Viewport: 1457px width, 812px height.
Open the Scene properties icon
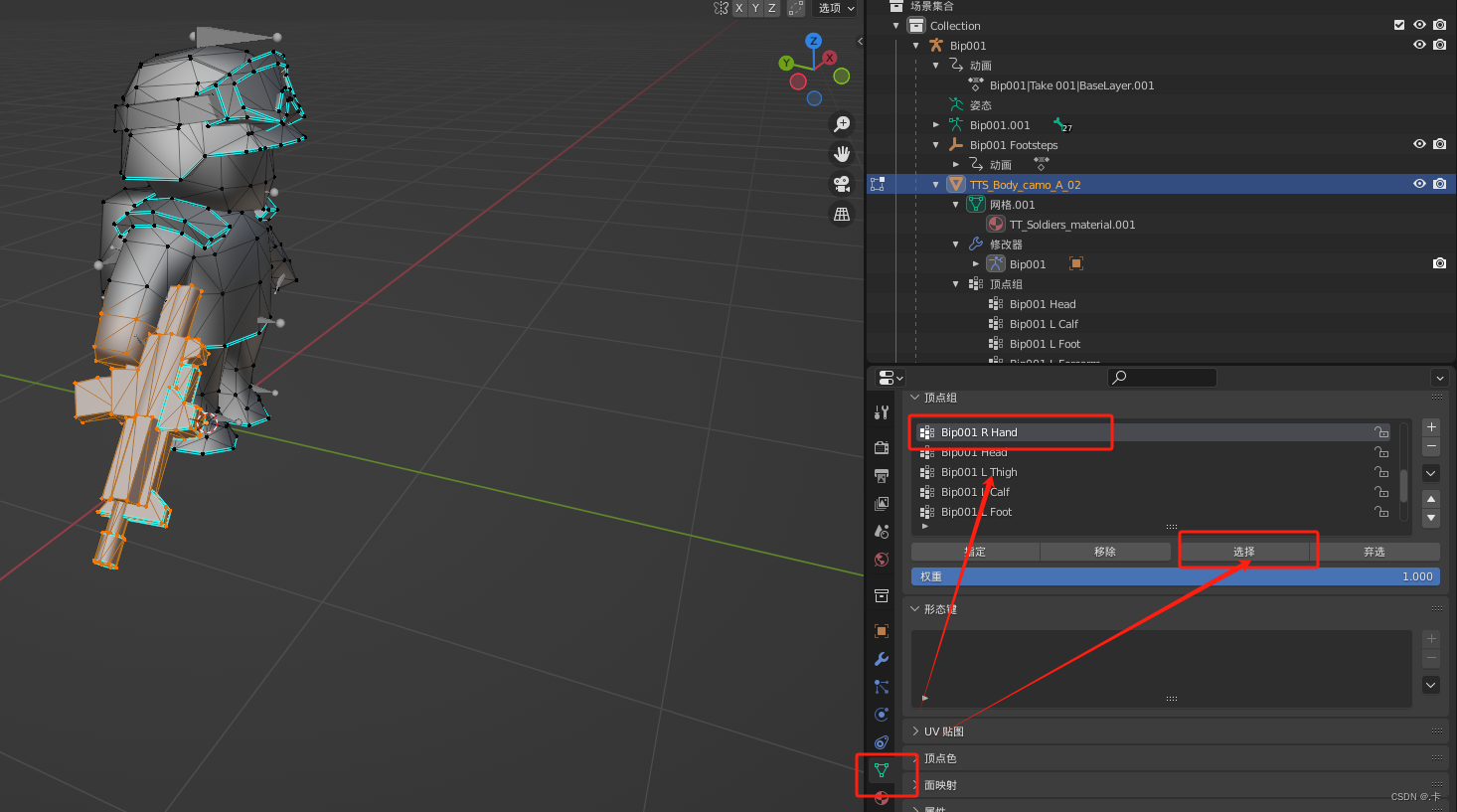pos(882,532)
